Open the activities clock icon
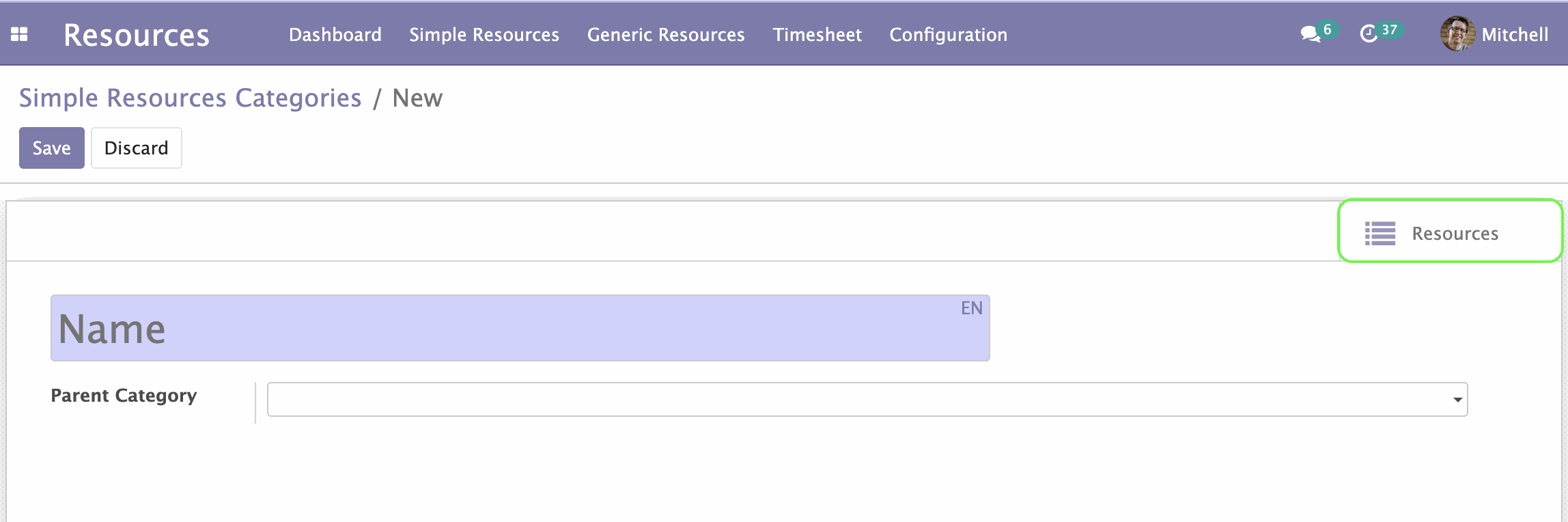This screenshot has width=1568, height=522. [x=1369, y=34]
